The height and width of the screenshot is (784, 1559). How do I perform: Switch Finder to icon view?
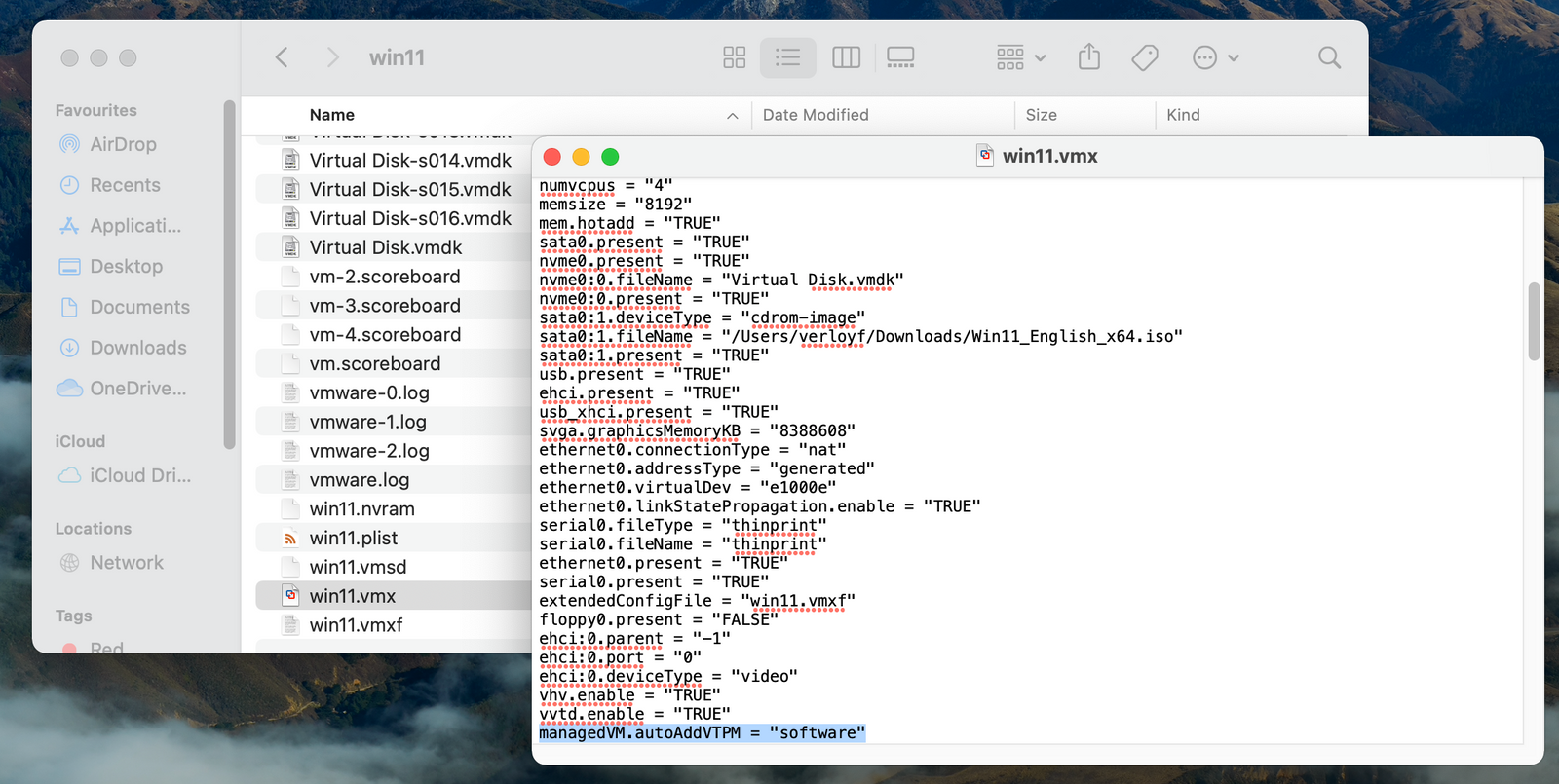point(735,57)
